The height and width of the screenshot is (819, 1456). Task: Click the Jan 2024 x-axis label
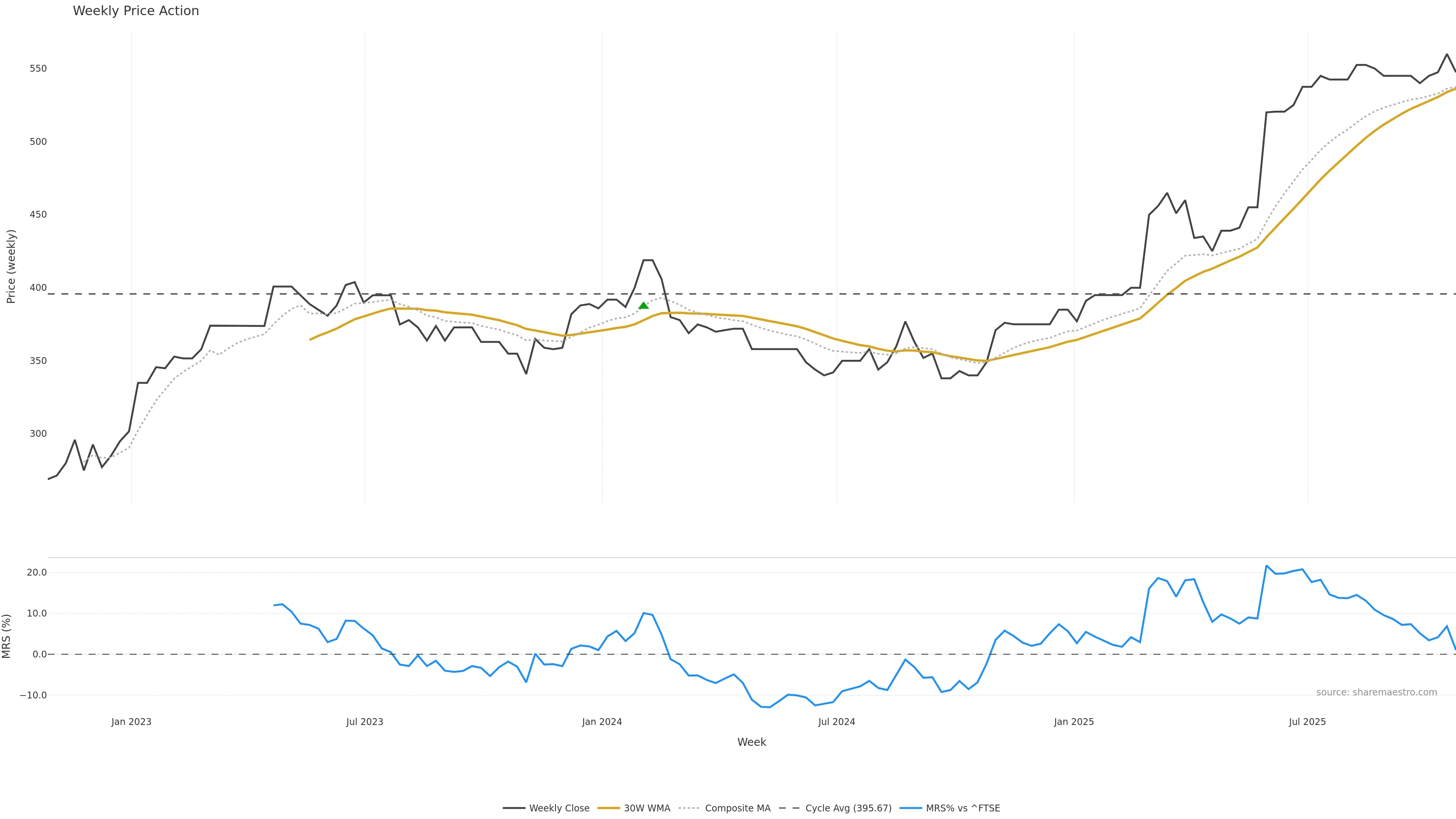[602, 722]
